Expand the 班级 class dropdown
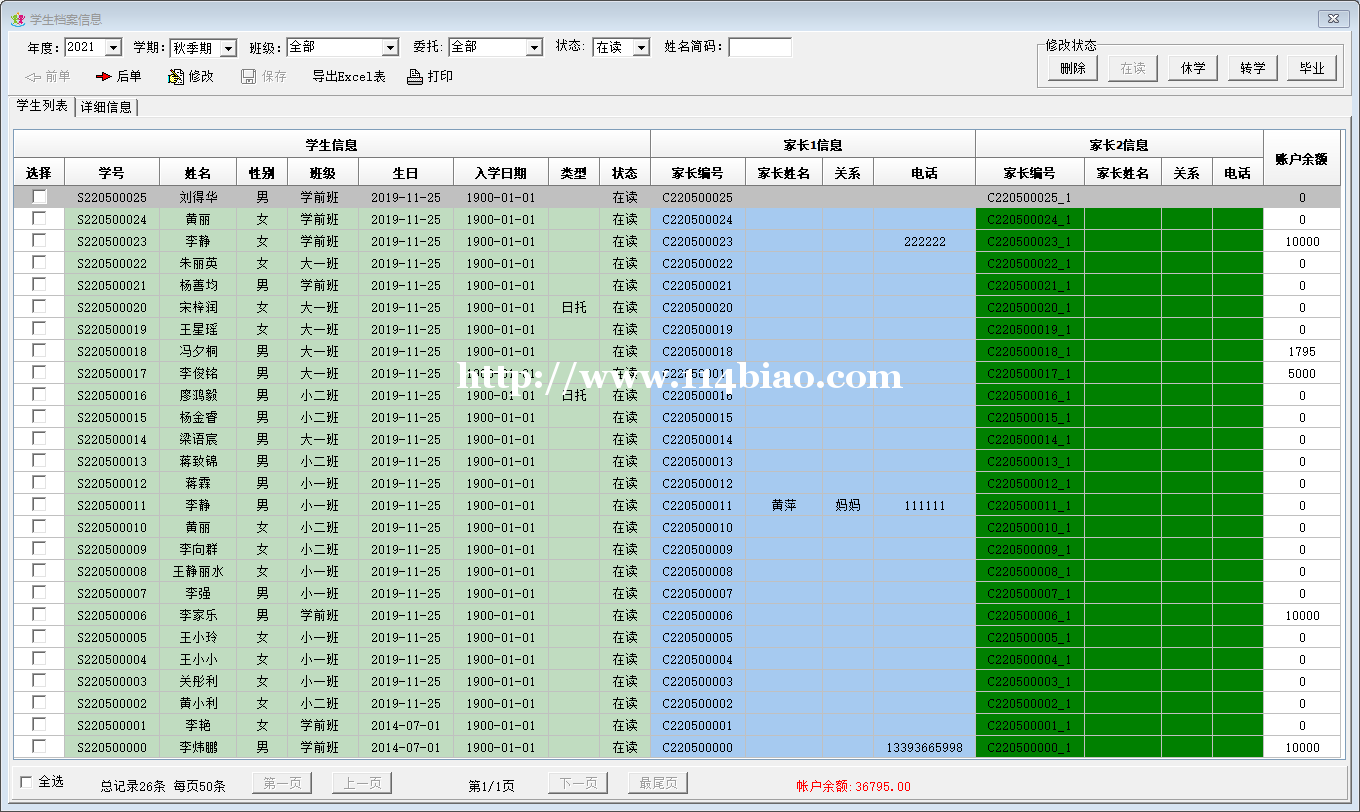 click(x=391, y=47)
